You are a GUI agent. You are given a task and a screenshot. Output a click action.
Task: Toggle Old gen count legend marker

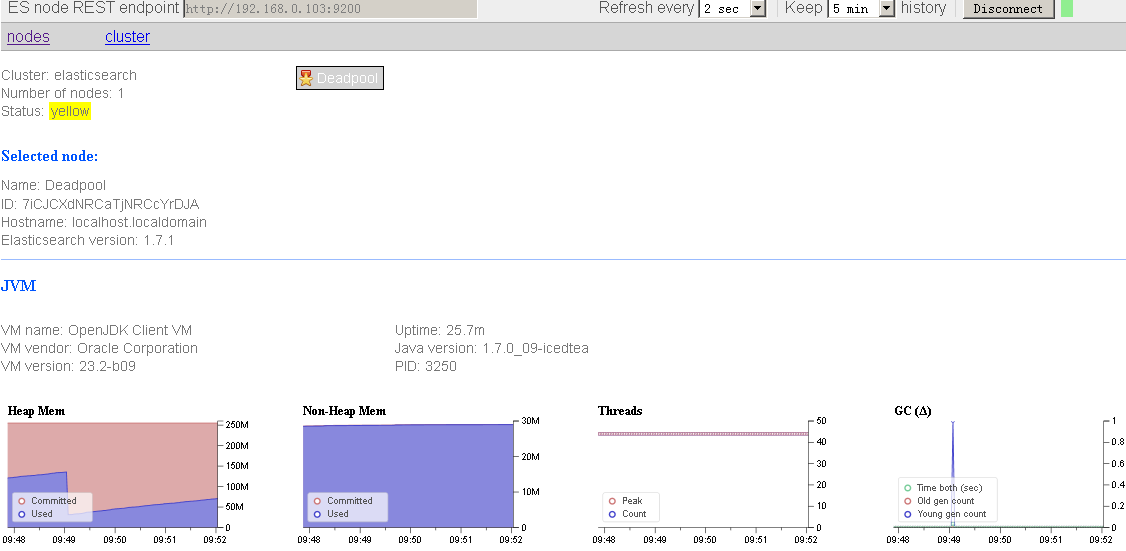[x=908, y=501]
